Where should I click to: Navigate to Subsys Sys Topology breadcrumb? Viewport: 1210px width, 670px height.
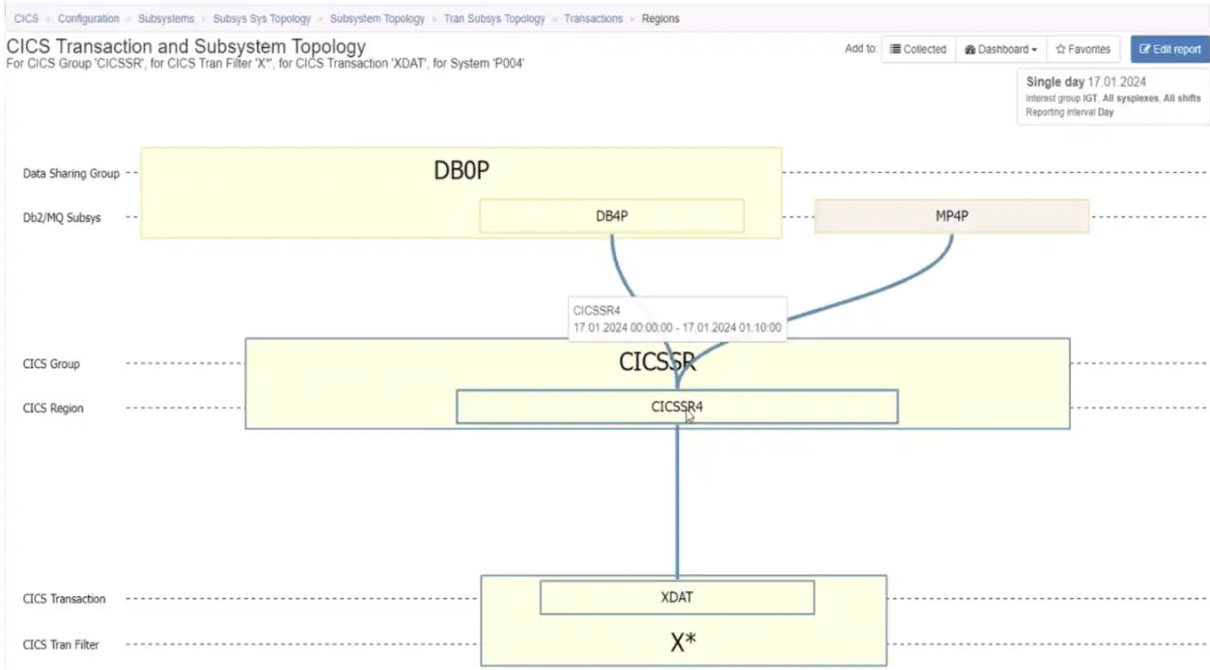[x=262, y=19]
